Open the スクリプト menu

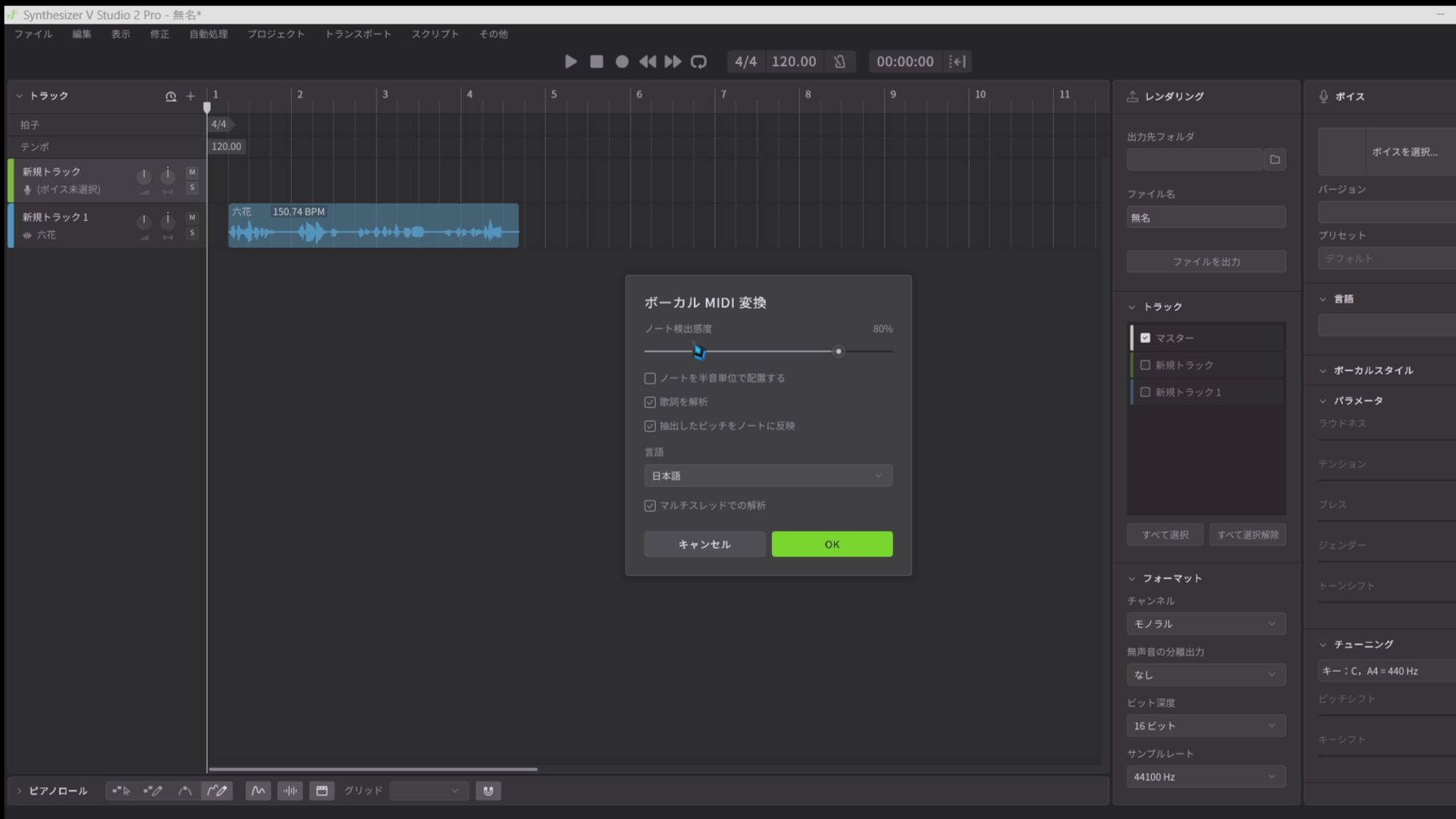pyautogui.click(x=435, y=34)
